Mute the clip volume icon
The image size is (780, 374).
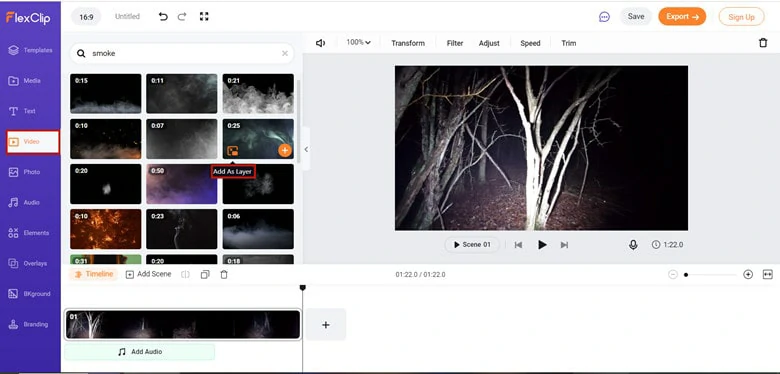point(320,43)
